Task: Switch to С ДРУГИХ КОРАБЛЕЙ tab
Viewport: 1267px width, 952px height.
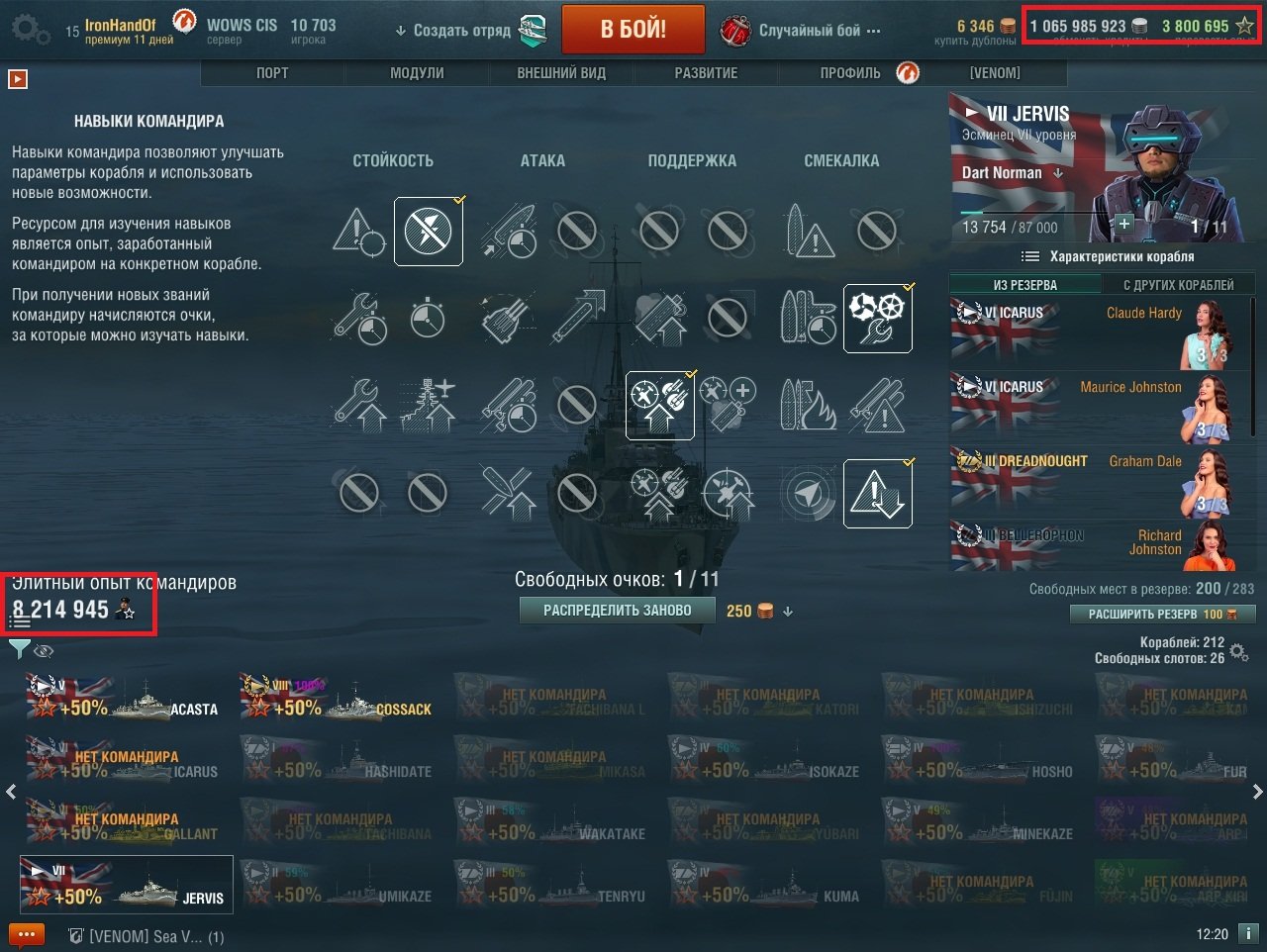Action: point(1178,285)
